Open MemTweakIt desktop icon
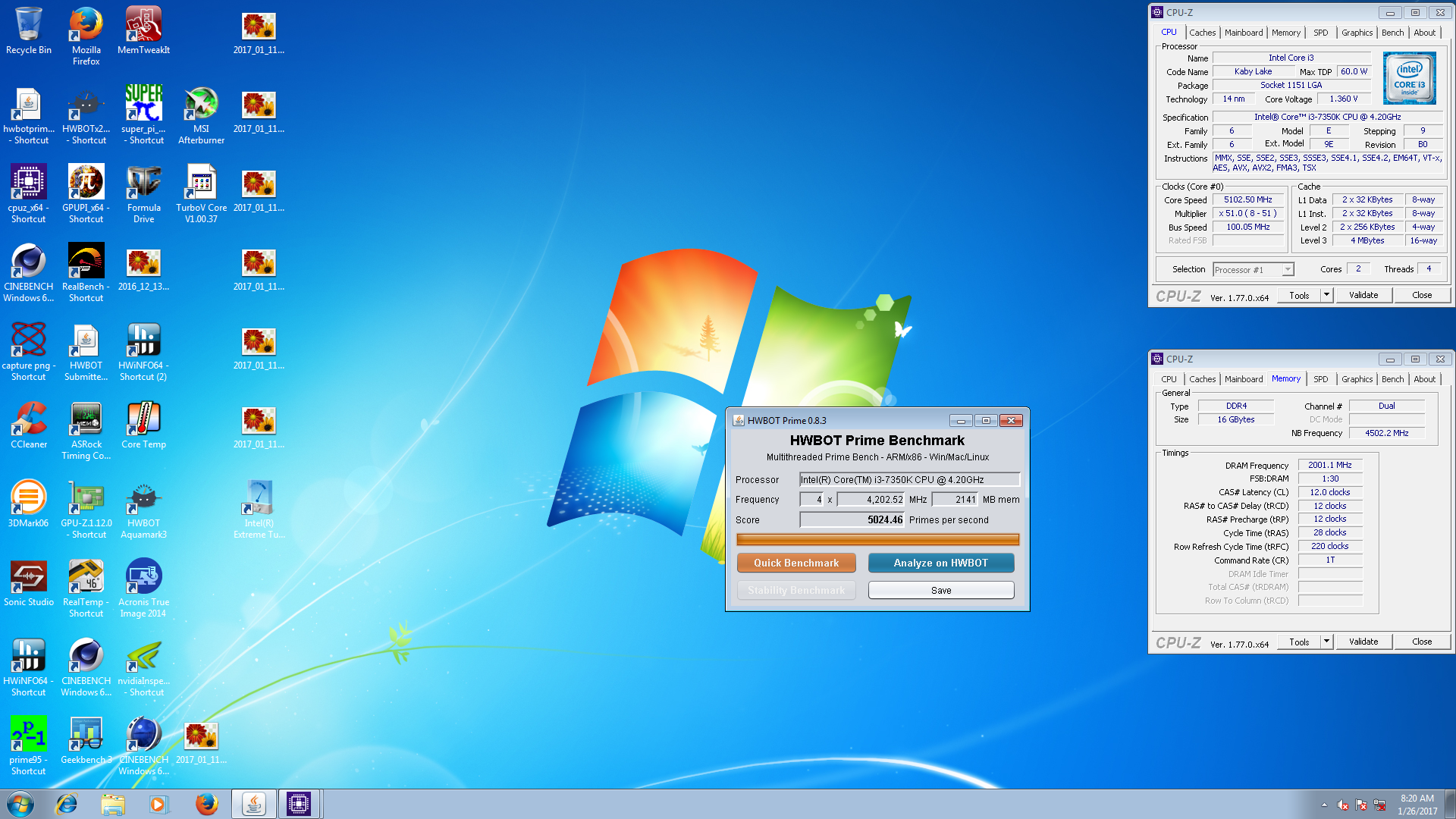The image size is (1456, 819). (x=143, y=32)
